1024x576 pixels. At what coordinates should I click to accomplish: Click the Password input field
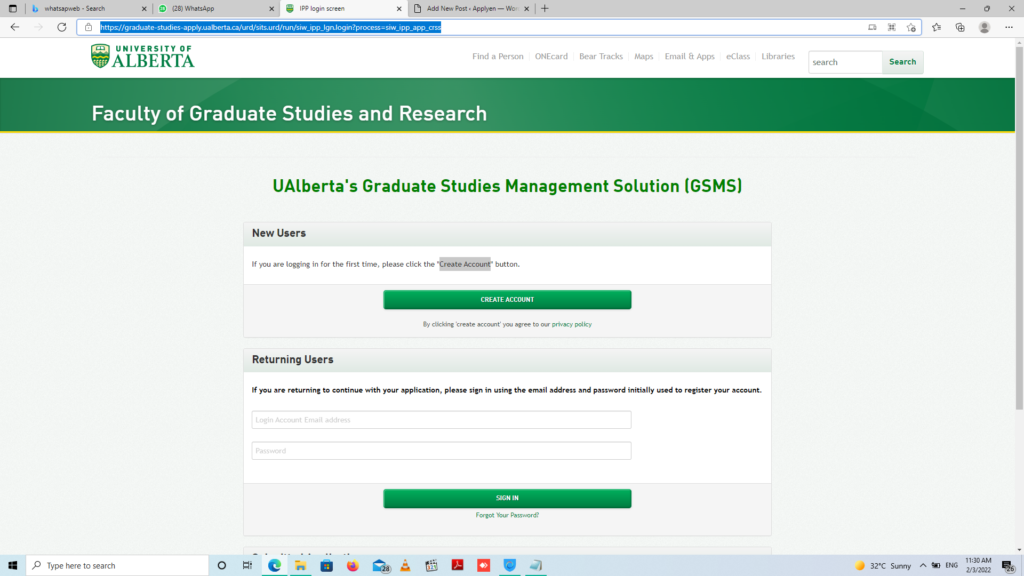pyautogui.click(x=441, y=451)
